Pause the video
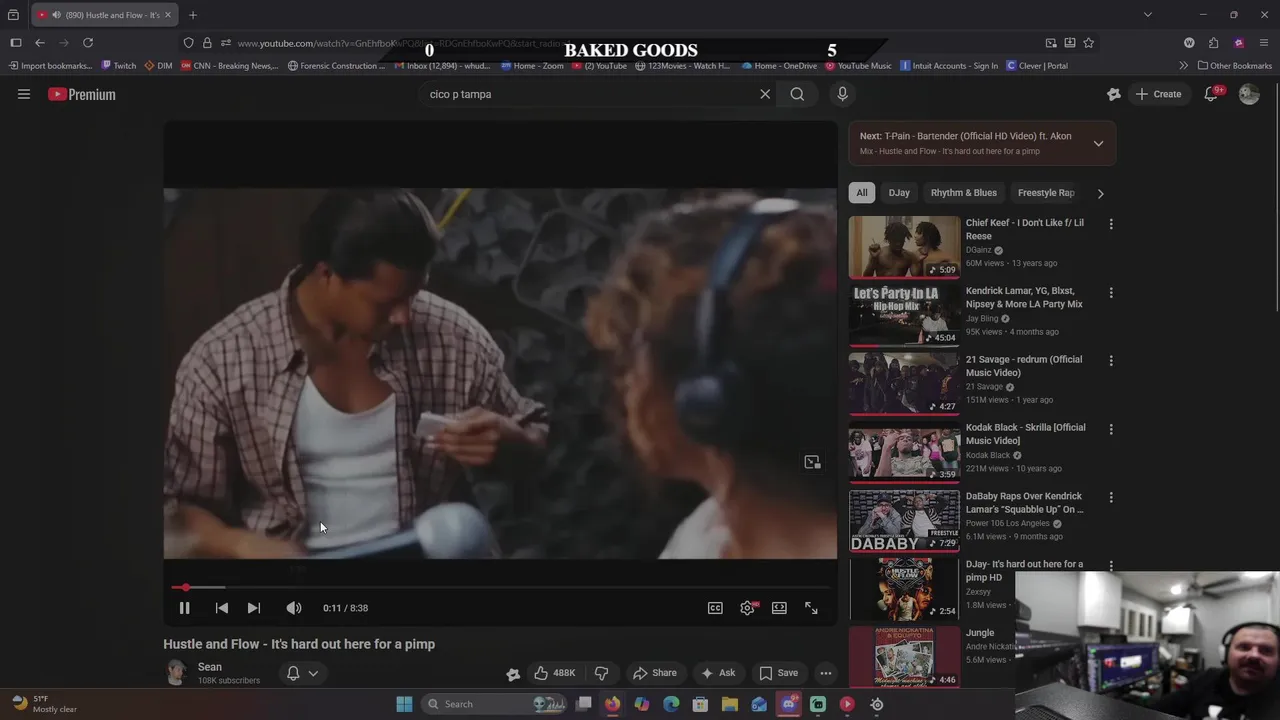This screenshot has width=1280, height=720. click(x=184, y=608)
